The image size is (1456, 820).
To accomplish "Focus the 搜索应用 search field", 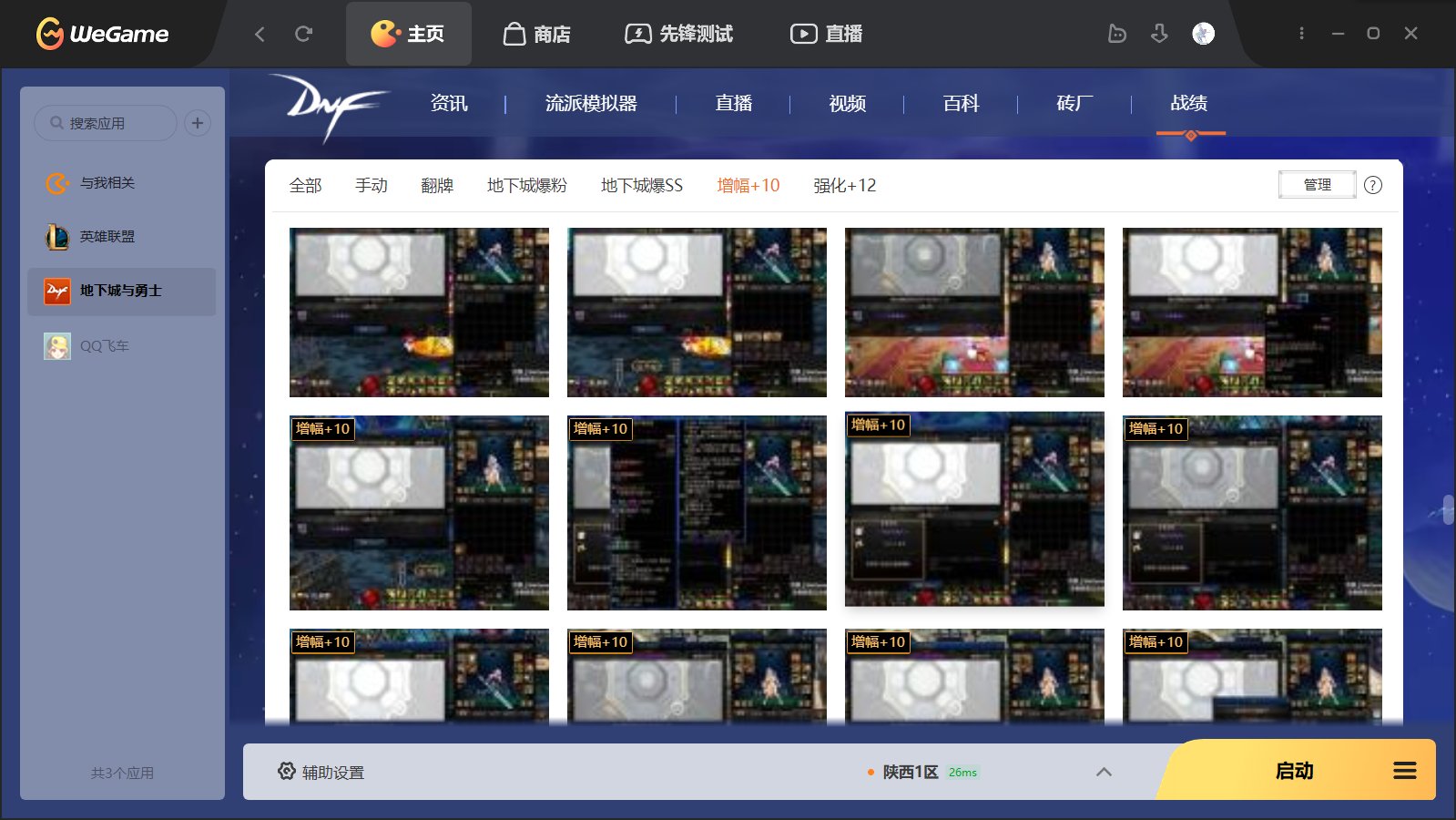I will click(x=106, y=123).
